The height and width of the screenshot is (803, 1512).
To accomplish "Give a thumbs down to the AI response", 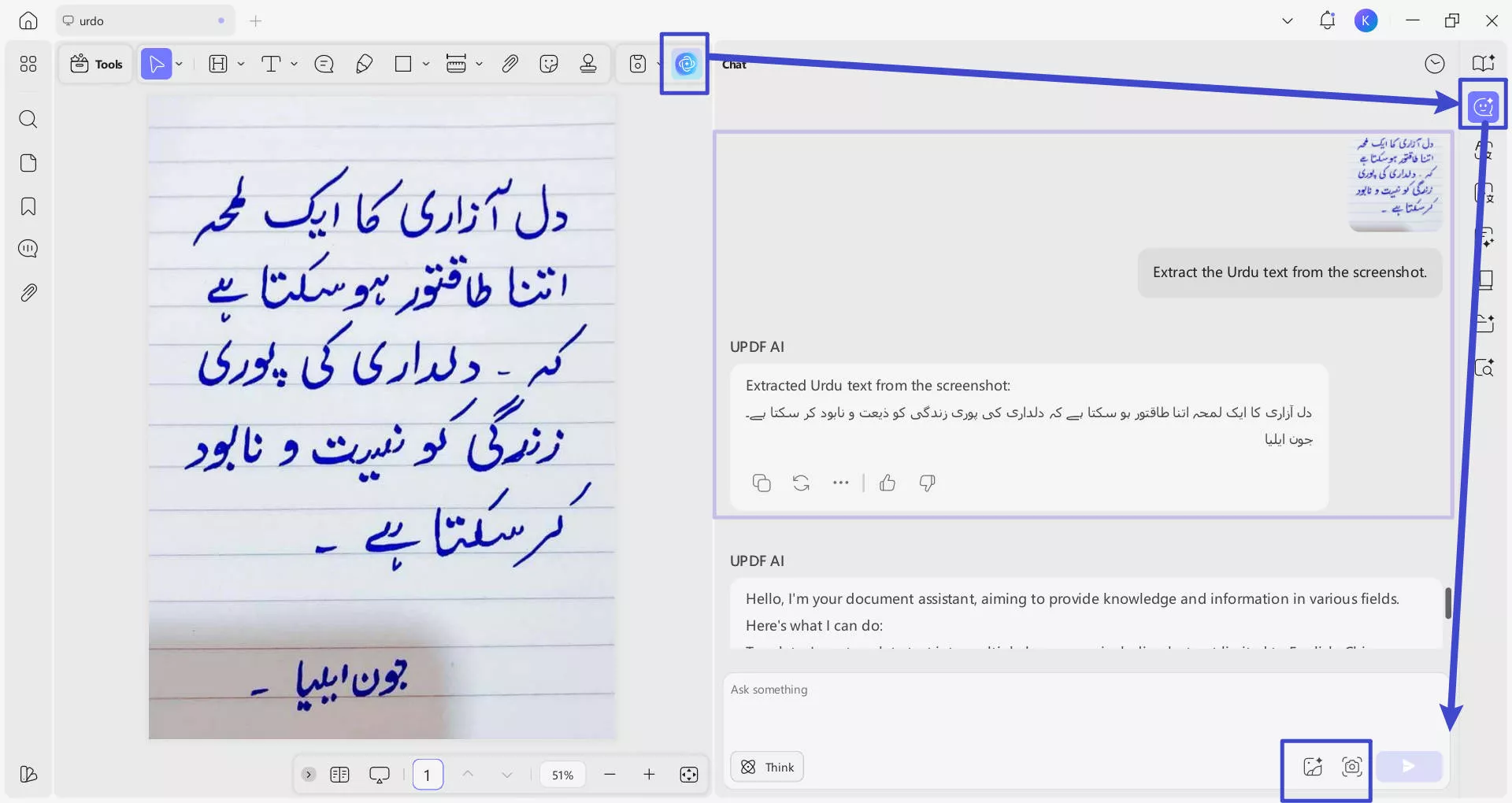I will [927, 483].
